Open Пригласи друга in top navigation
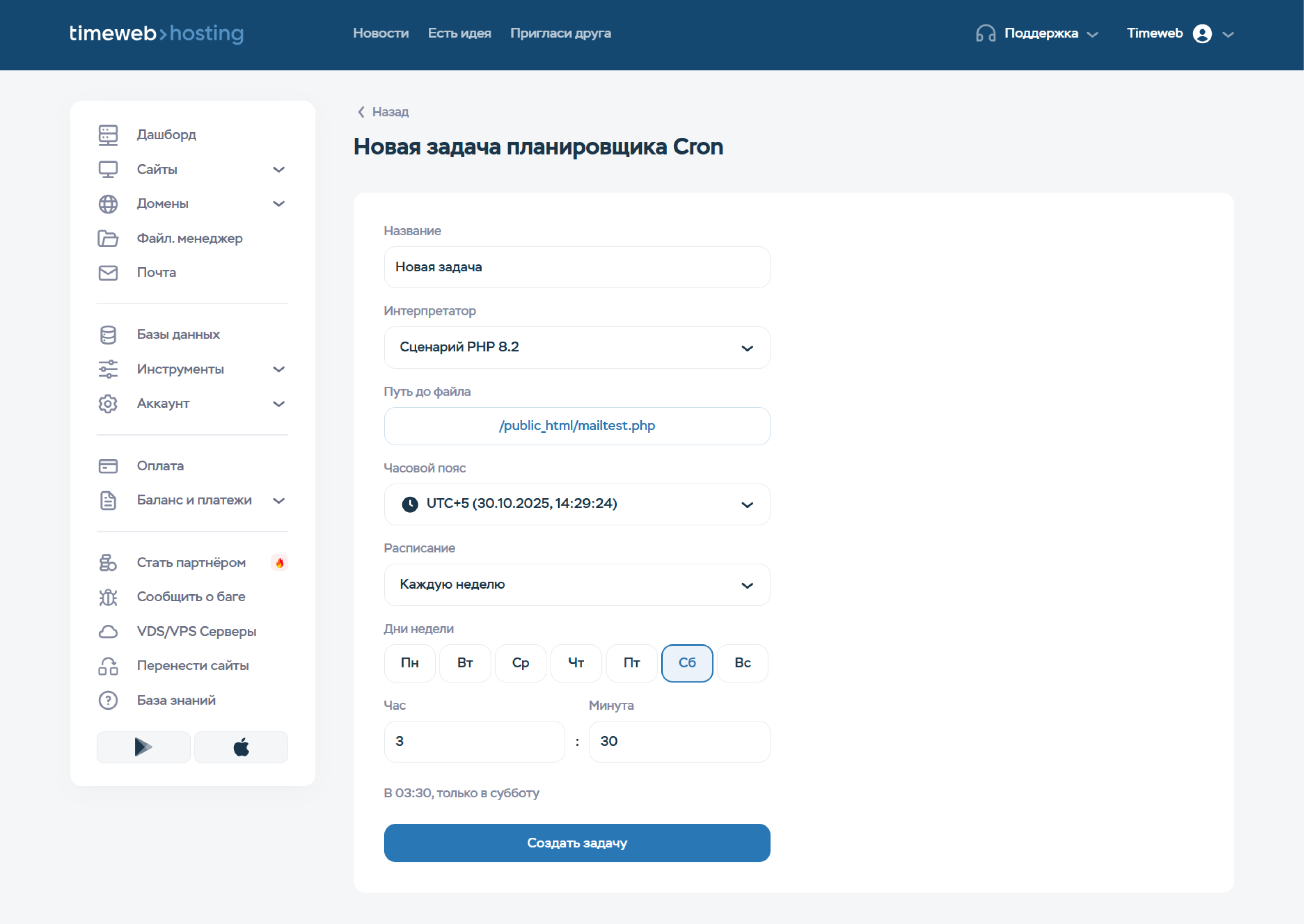 point(560,33)
